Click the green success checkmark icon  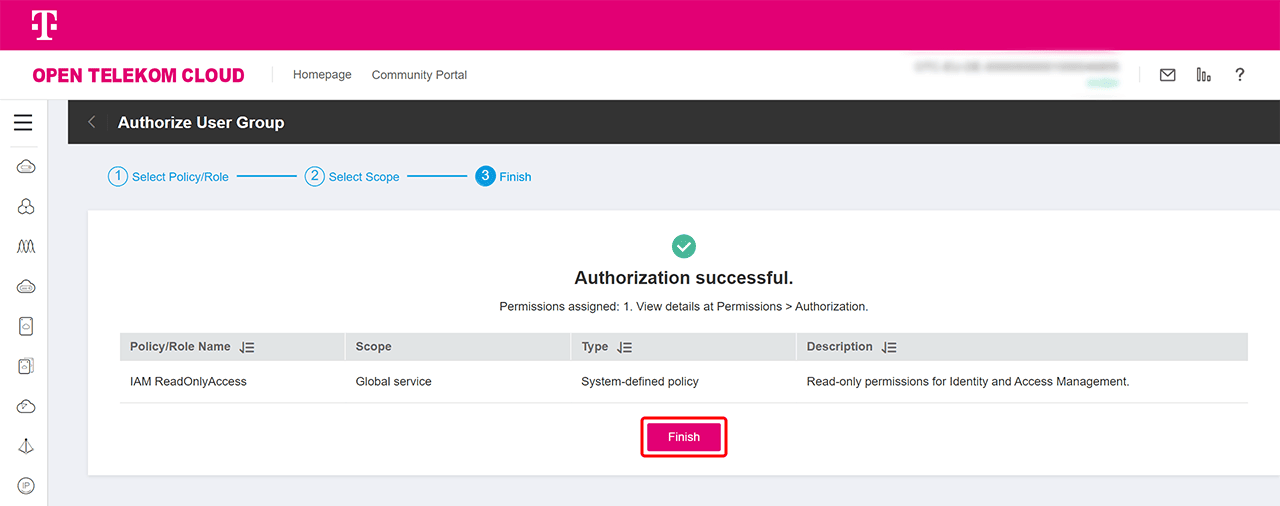684,246
